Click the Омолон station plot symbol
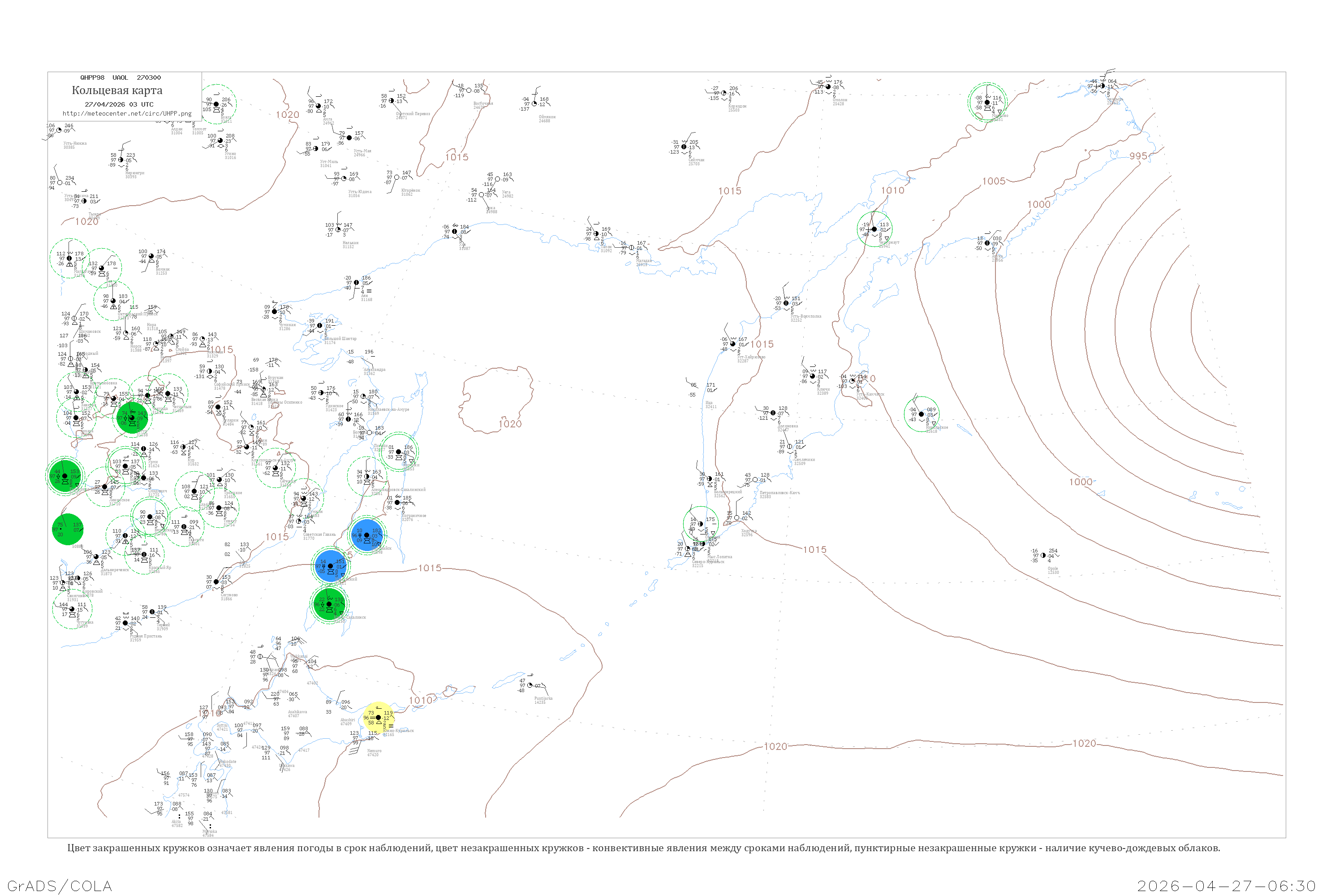This screenshot has height=896, width=1344. (x=828, y=87)
